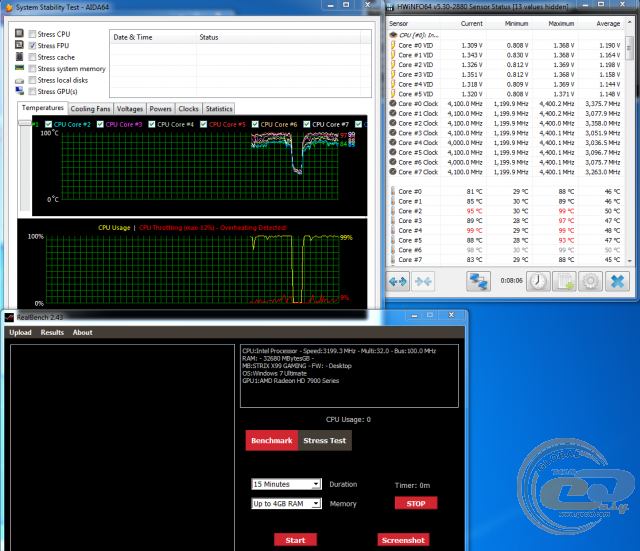Click the Status column header
Viewport: 640px width, 551px height.
pos(278,37)
